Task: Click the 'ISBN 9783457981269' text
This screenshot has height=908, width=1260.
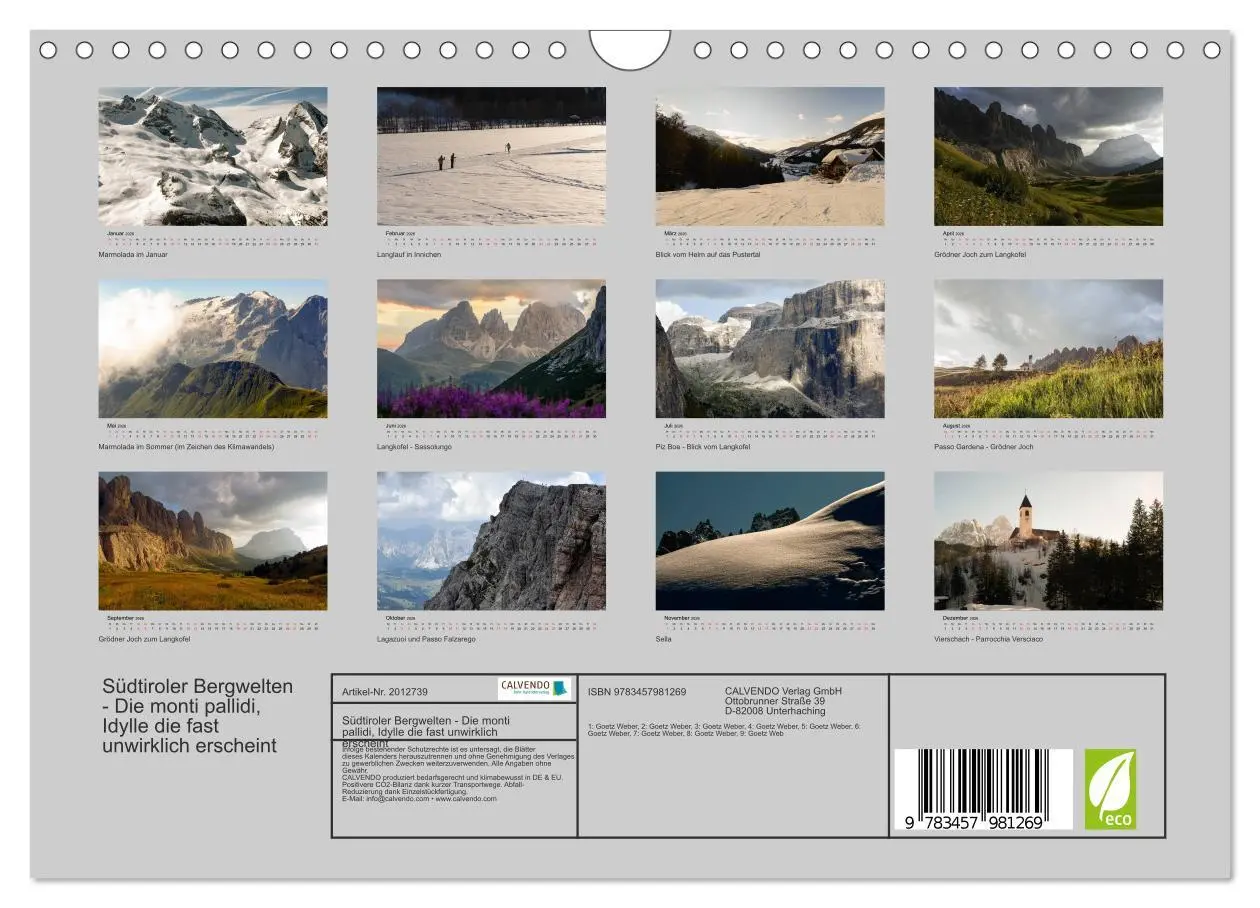Action: (x=637, y=691)
